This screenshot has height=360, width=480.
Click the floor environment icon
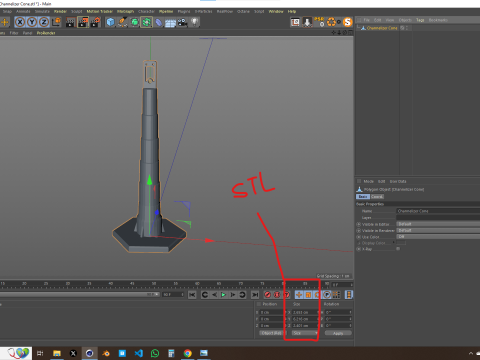tap(170, 23)
